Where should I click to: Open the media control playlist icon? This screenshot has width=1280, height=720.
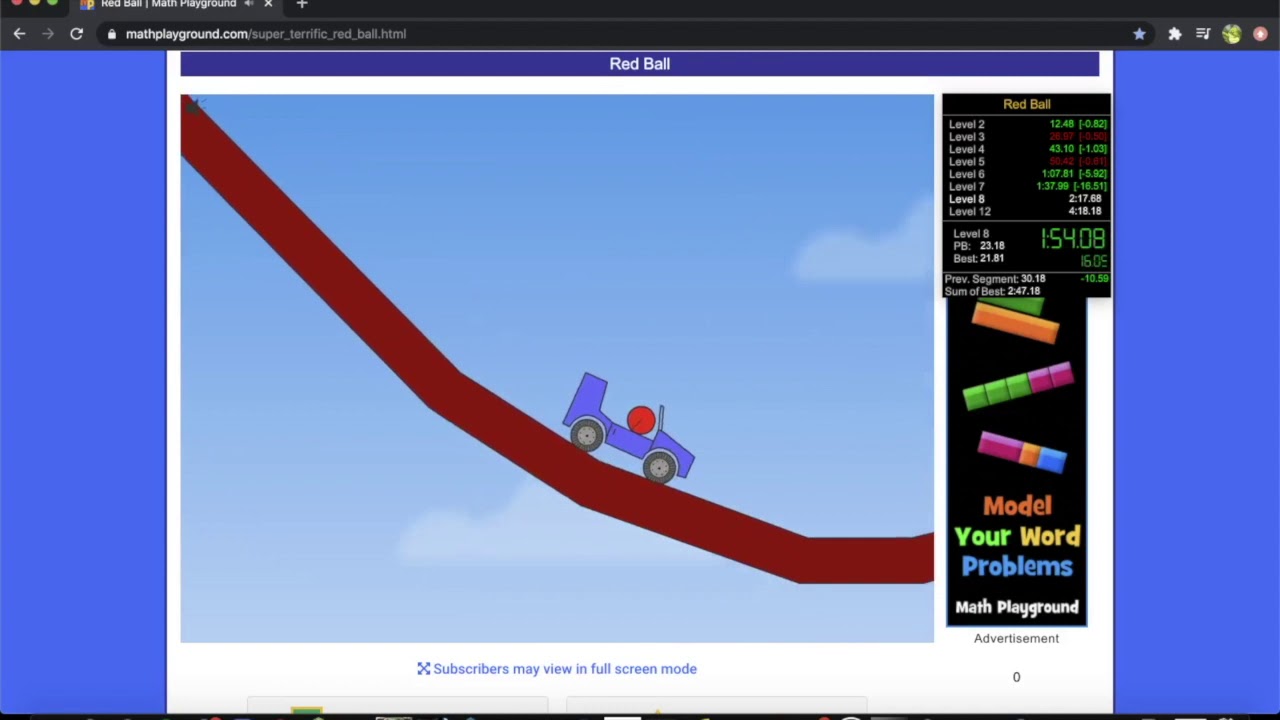pos(1203,34)
